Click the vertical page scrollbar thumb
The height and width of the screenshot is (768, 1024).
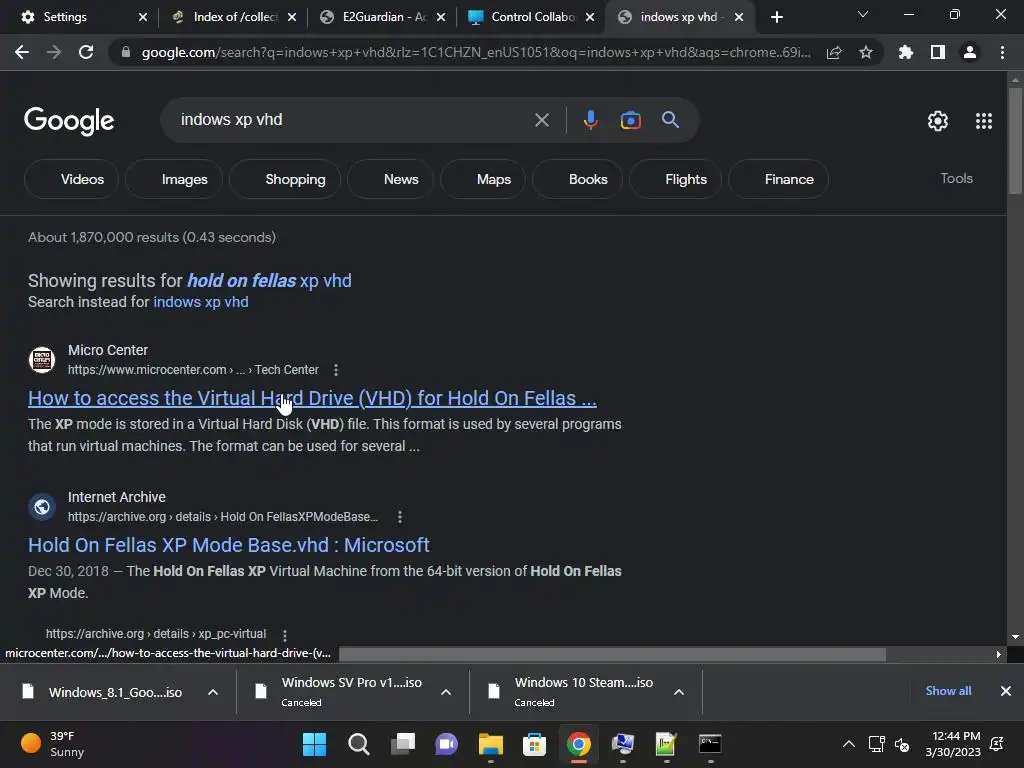tap(1015, 139)
